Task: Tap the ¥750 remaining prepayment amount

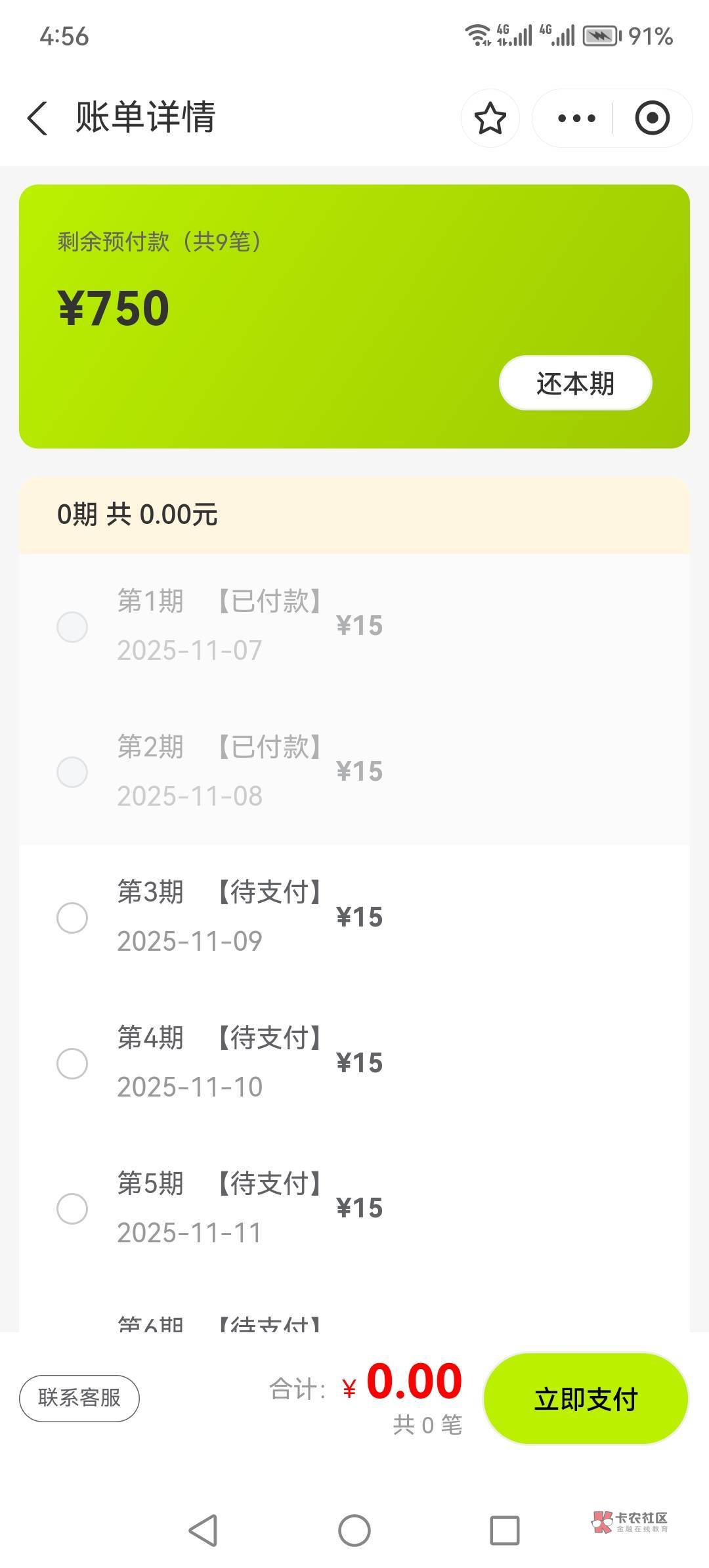Action: 114,309
